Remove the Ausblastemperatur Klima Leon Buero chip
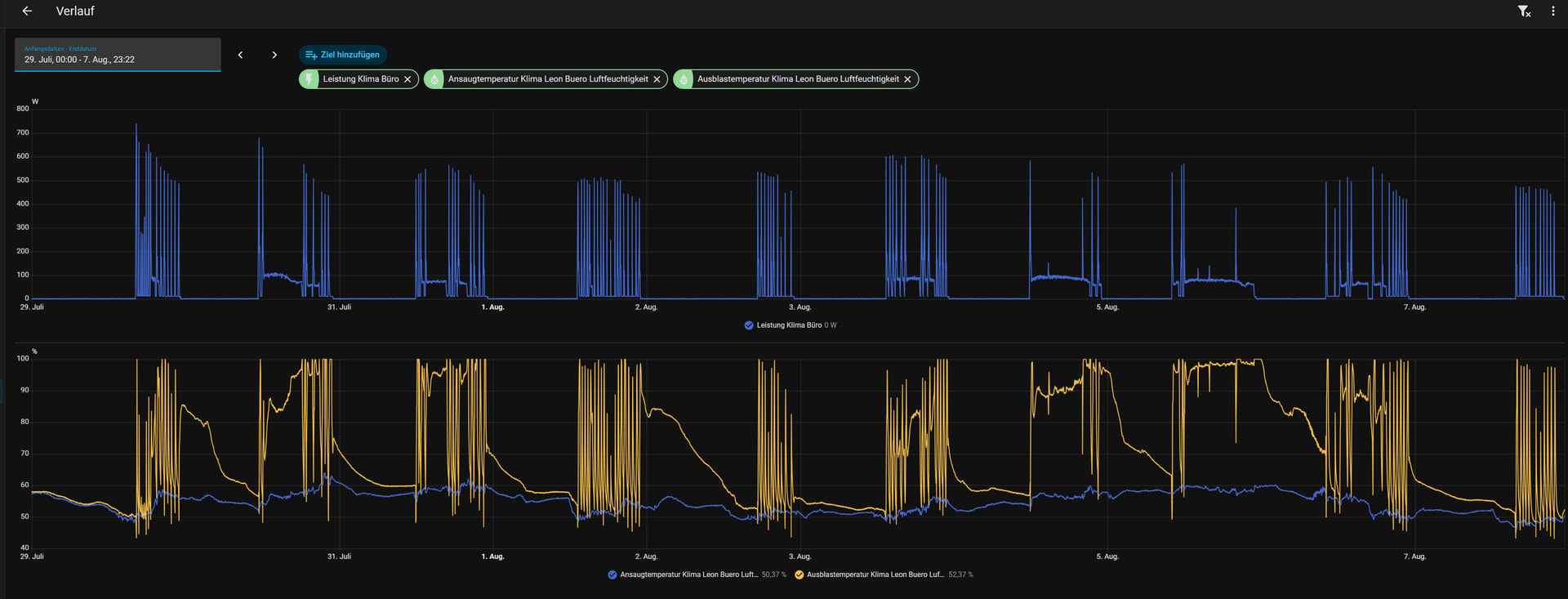 coord(907,79)
